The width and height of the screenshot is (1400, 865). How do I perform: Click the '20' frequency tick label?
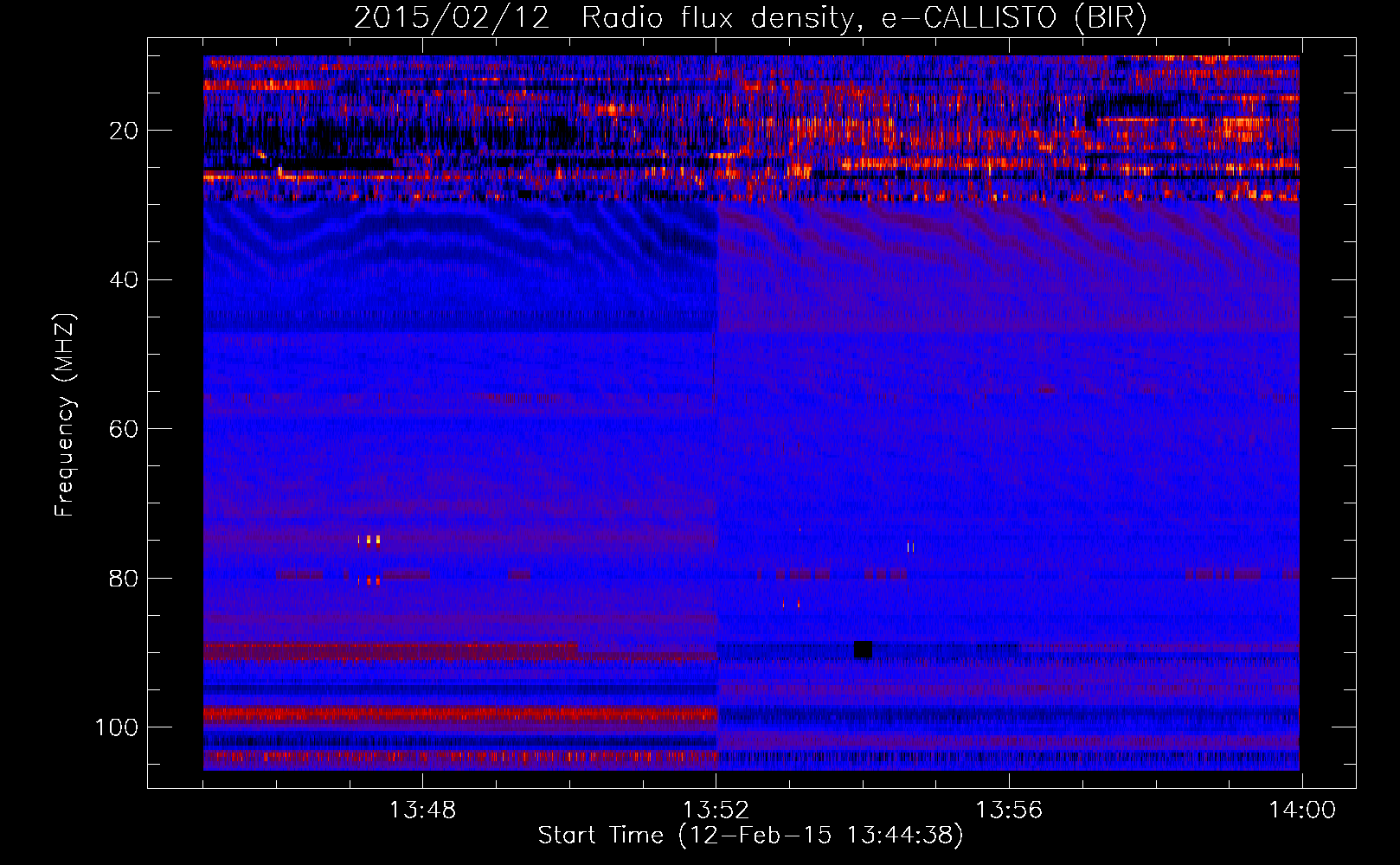(x=124, y=131)
